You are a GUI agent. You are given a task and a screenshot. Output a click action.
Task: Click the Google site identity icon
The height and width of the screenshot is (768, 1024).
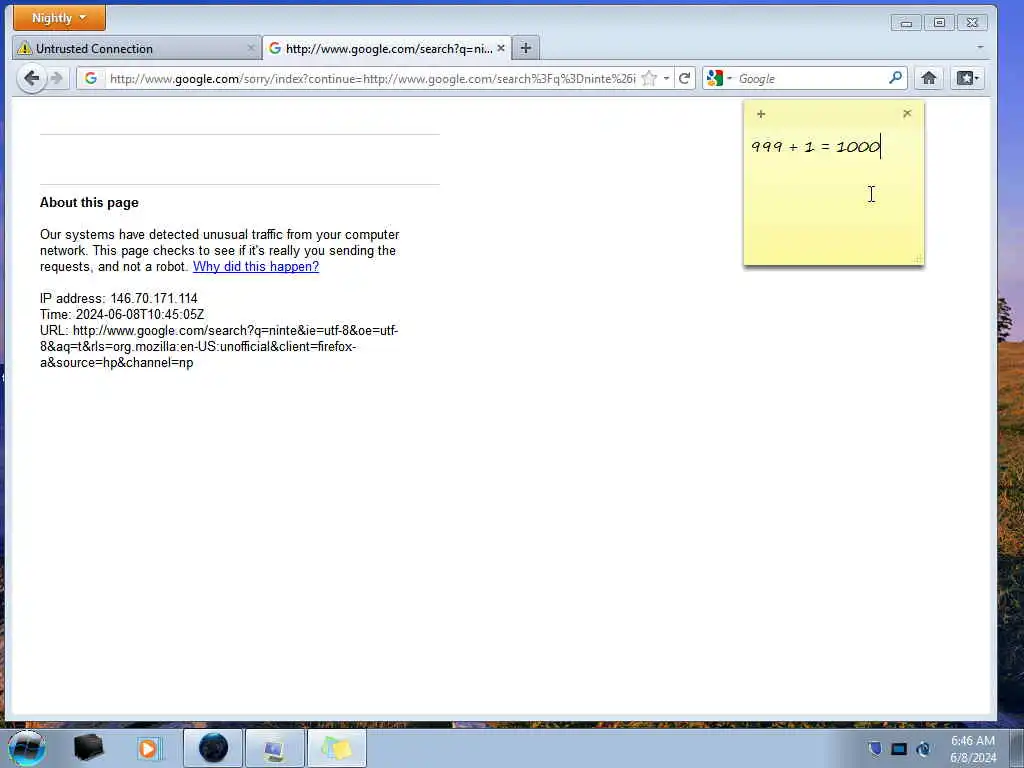click(x=91, y=79)
